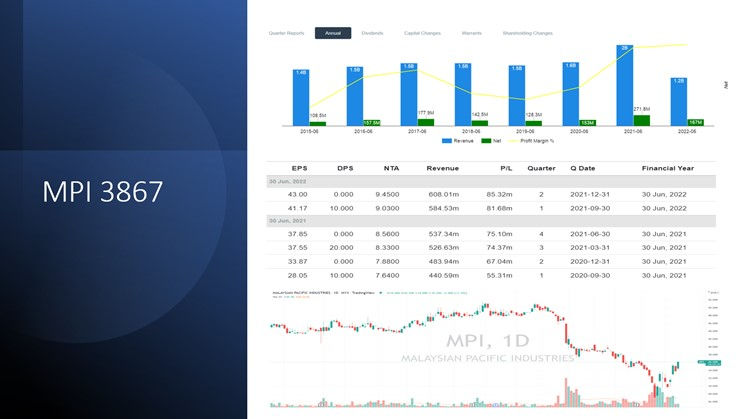Click the Q Date 2020-09-30

(x=590, y=276)
